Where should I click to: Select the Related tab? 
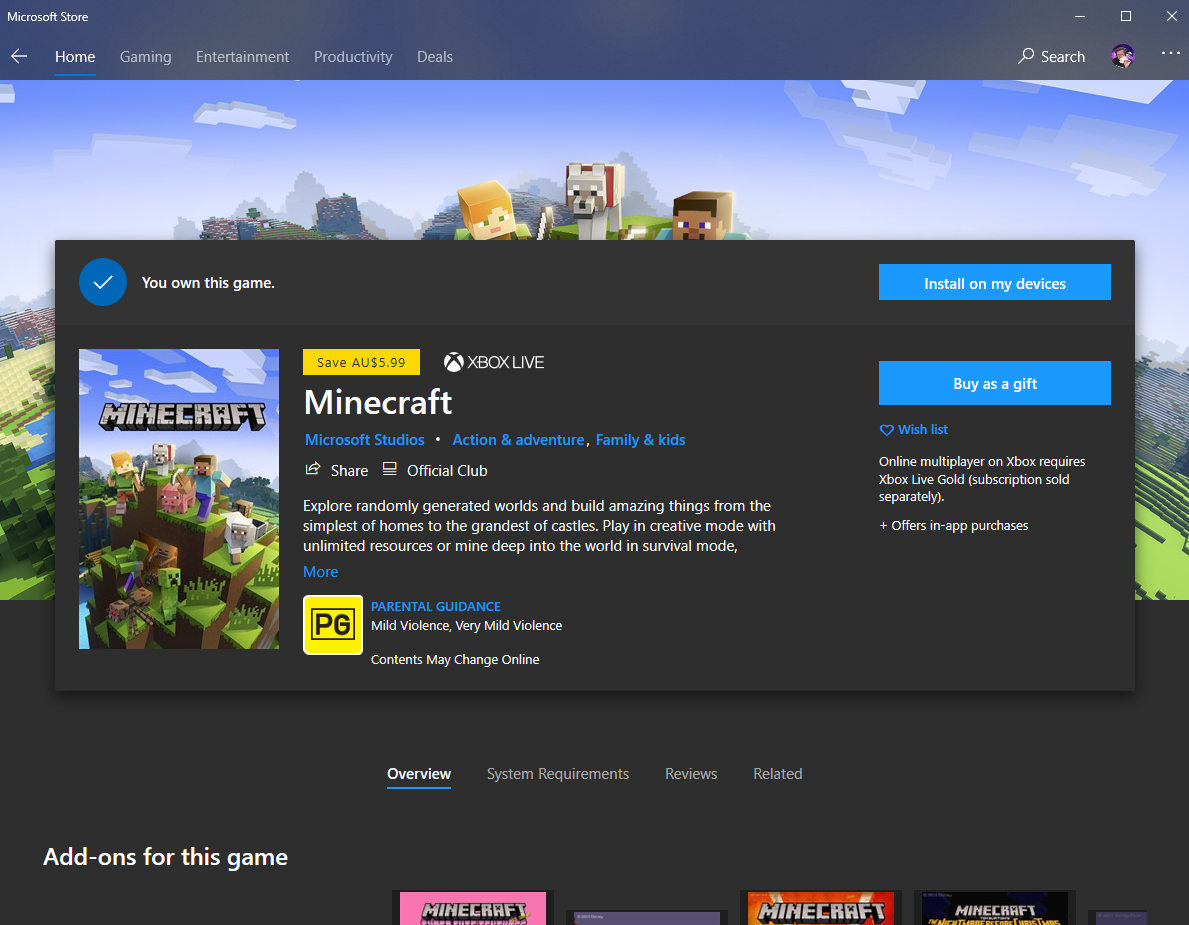777,774
